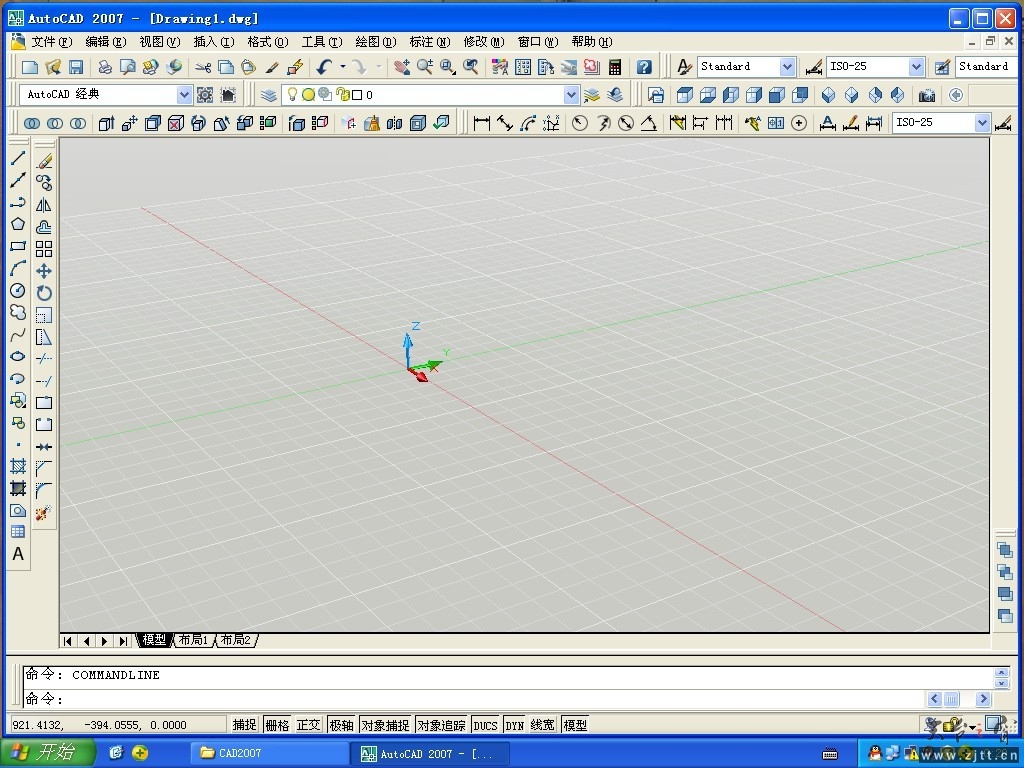Toggle 对象追踪 object tracking
The height and width of the screenshot is (768, 1024).
[441, 725]
